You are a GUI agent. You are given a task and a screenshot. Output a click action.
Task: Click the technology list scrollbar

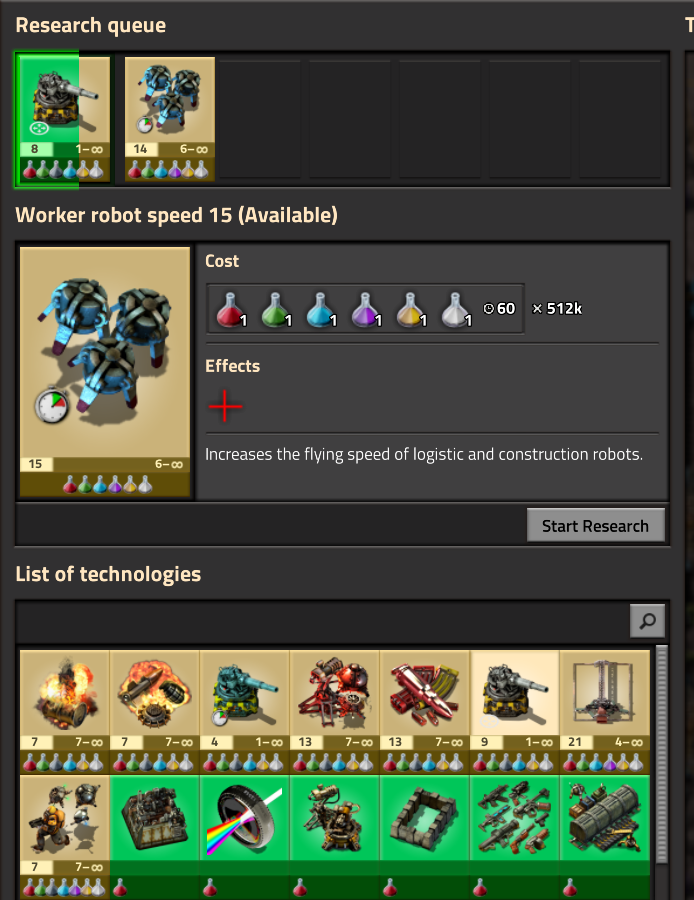661,755
